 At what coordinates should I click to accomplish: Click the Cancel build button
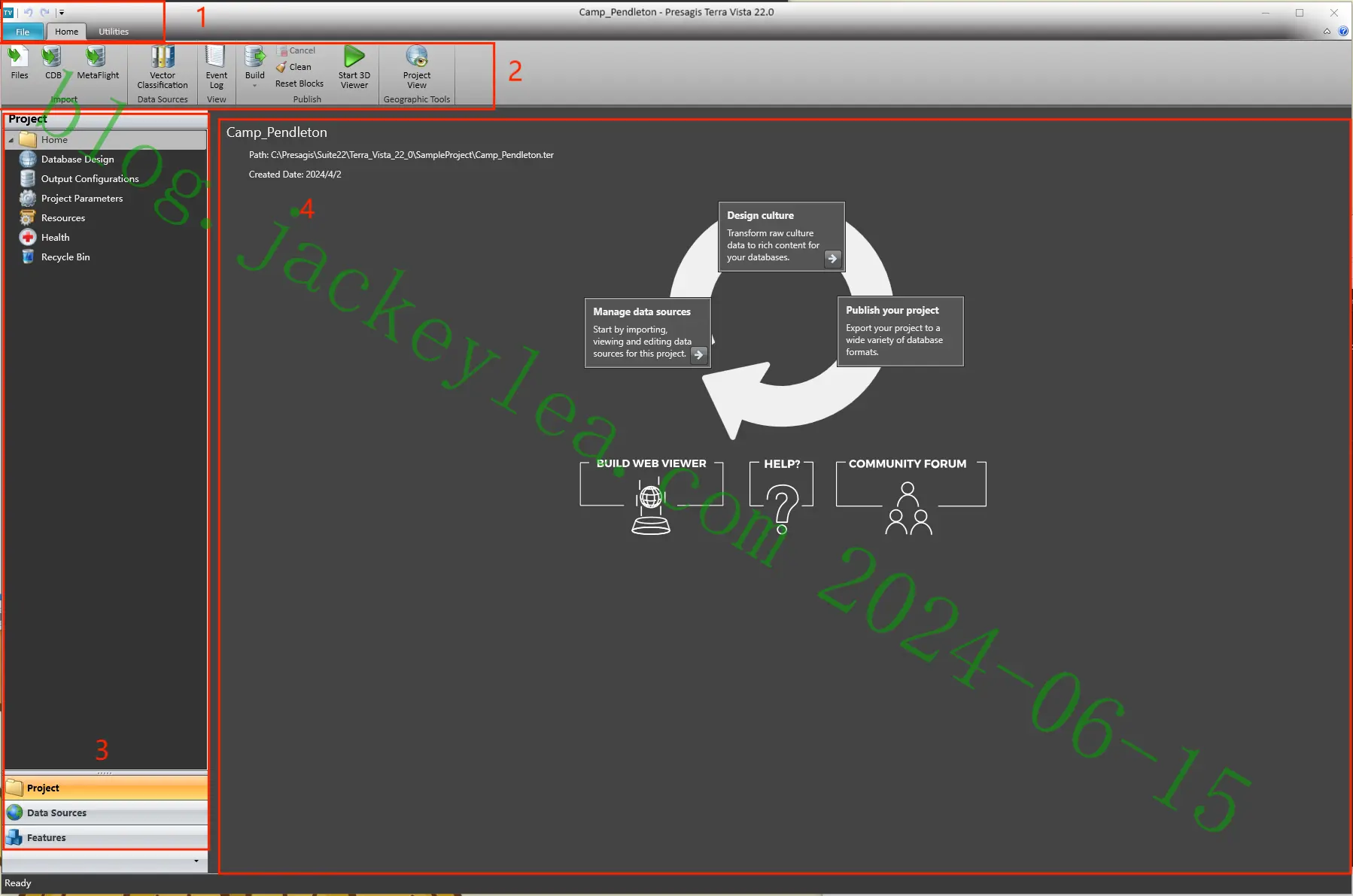(296, 50)
